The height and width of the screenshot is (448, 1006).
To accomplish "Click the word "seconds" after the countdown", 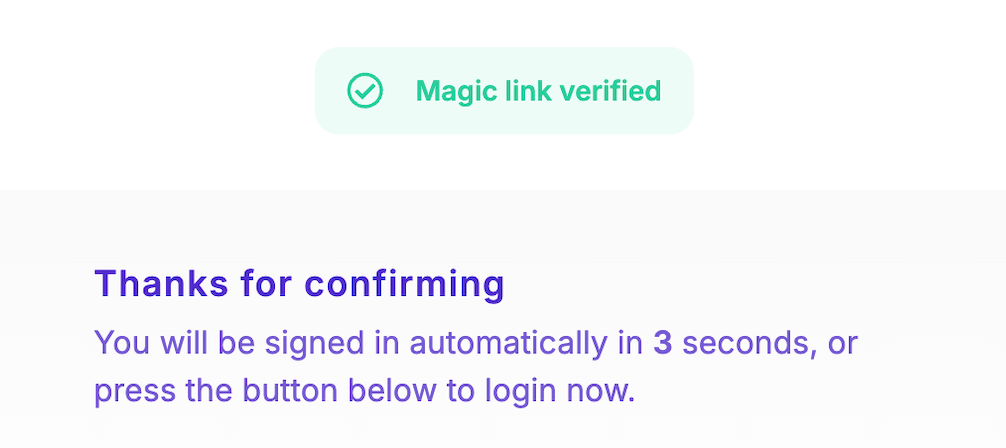I will pos(746,343).
